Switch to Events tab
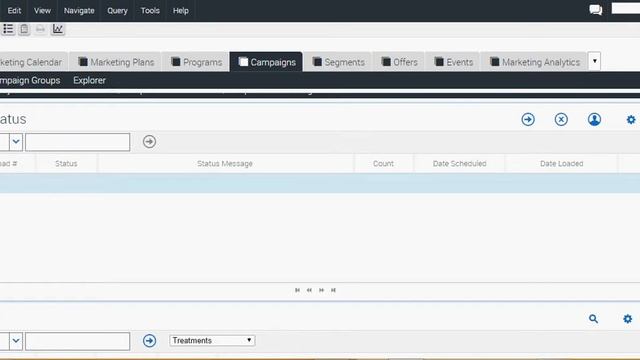Image resolution: width=640 pixels, height=360 pixels. pos(453,62)
